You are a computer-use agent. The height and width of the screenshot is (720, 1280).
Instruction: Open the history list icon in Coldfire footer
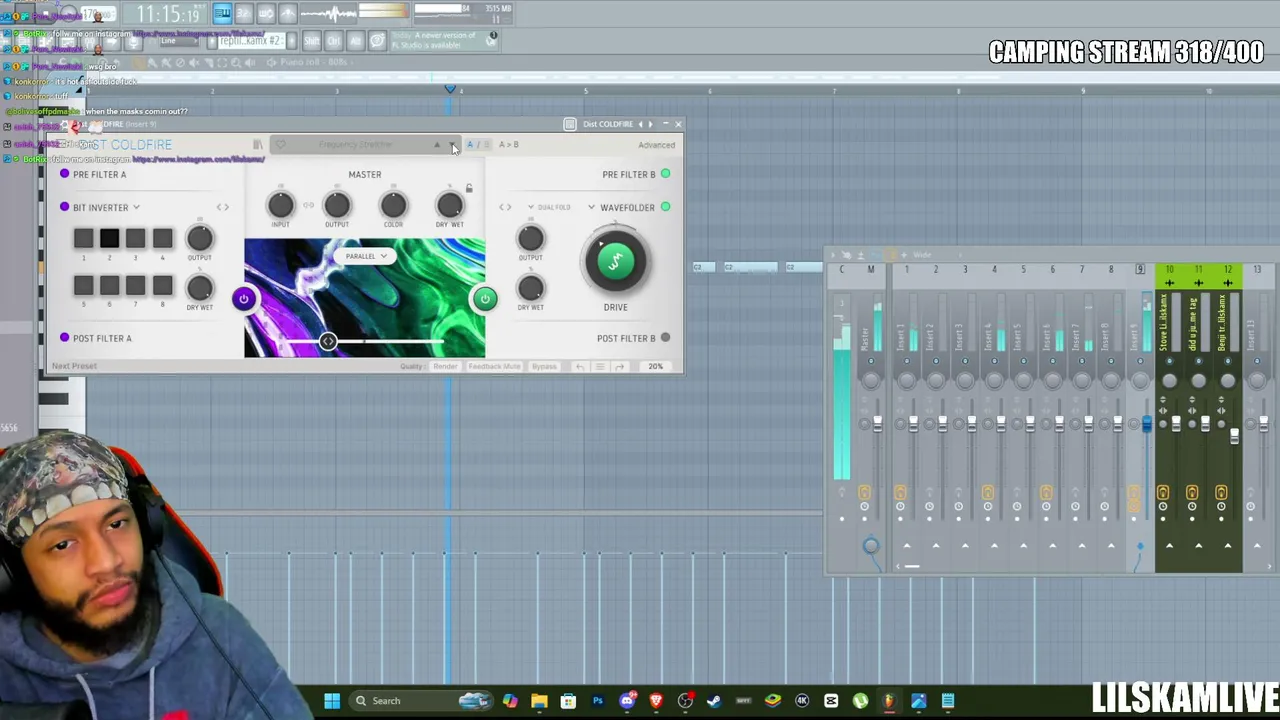[x=600, y=367]
